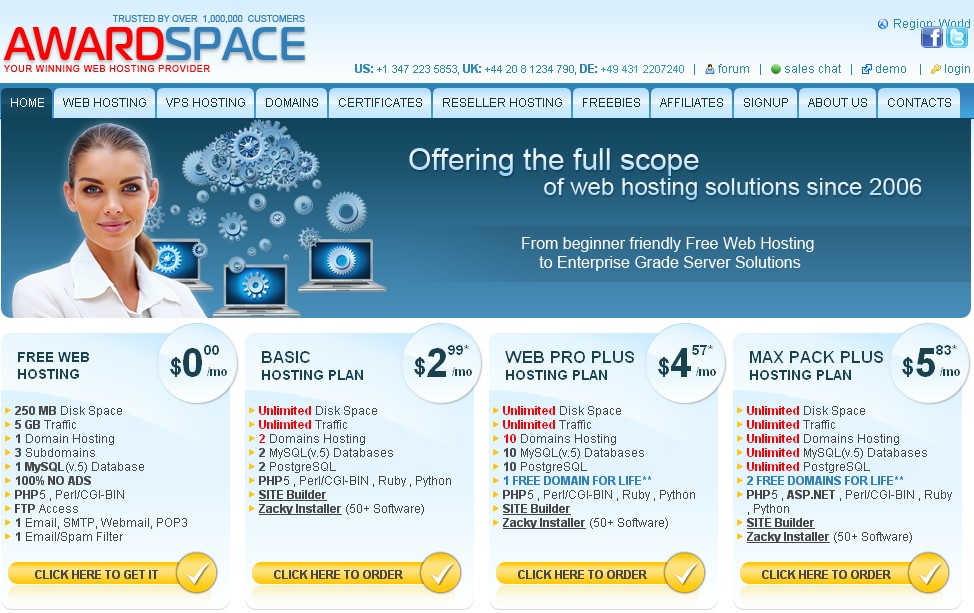Click '10 Domains Hosting' in Web Pro Plus

click(x=560, y=438)
